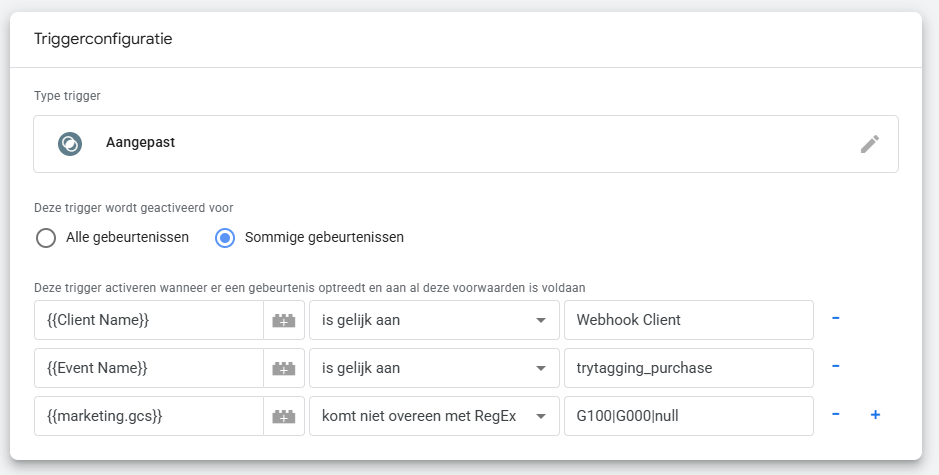This screenshot has height=475, width=939.
Task: Click the pencil icon to edit trigger type
Action: [870, 144]
